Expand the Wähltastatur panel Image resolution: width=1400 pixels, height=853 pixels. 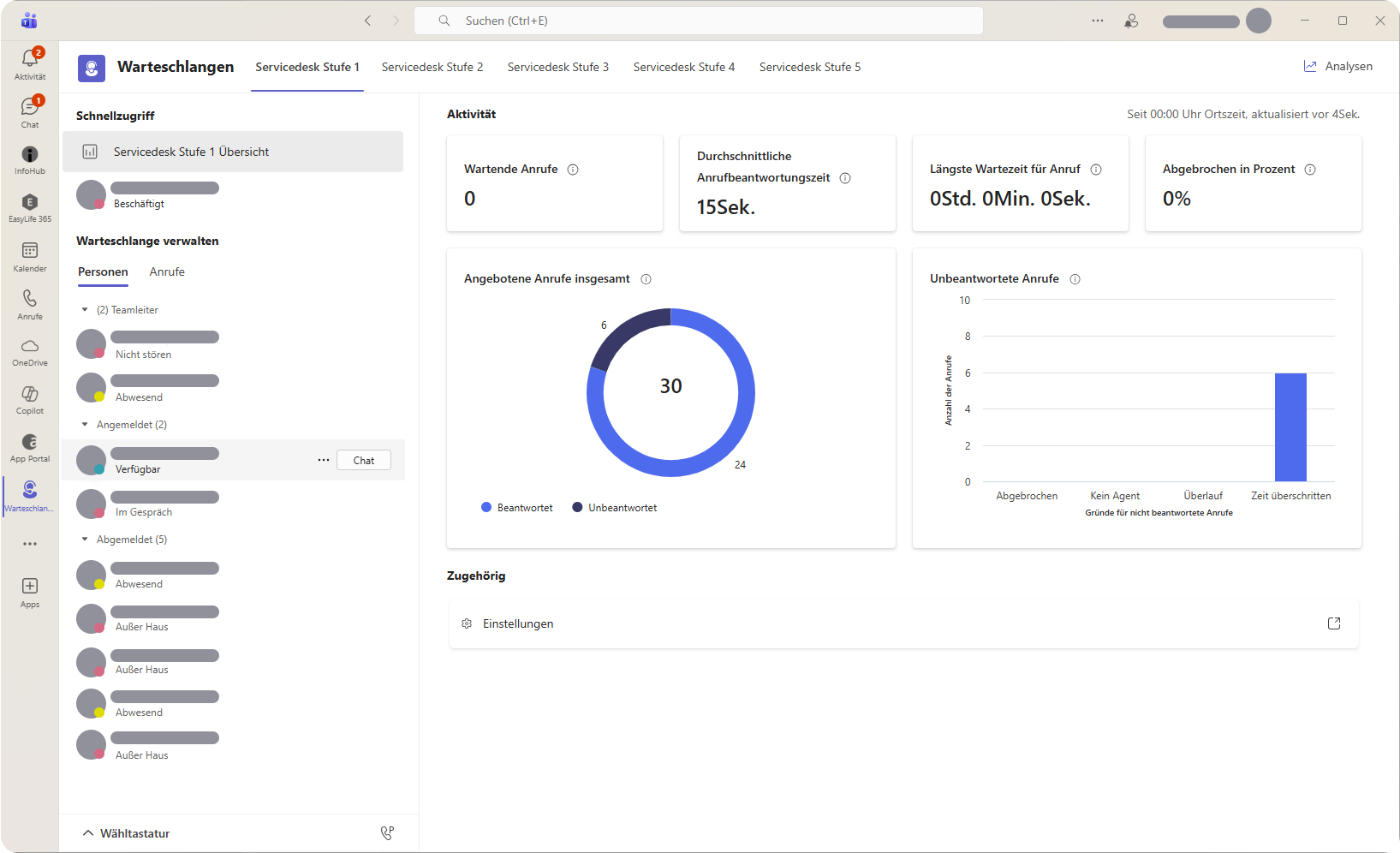coord(88,833)
